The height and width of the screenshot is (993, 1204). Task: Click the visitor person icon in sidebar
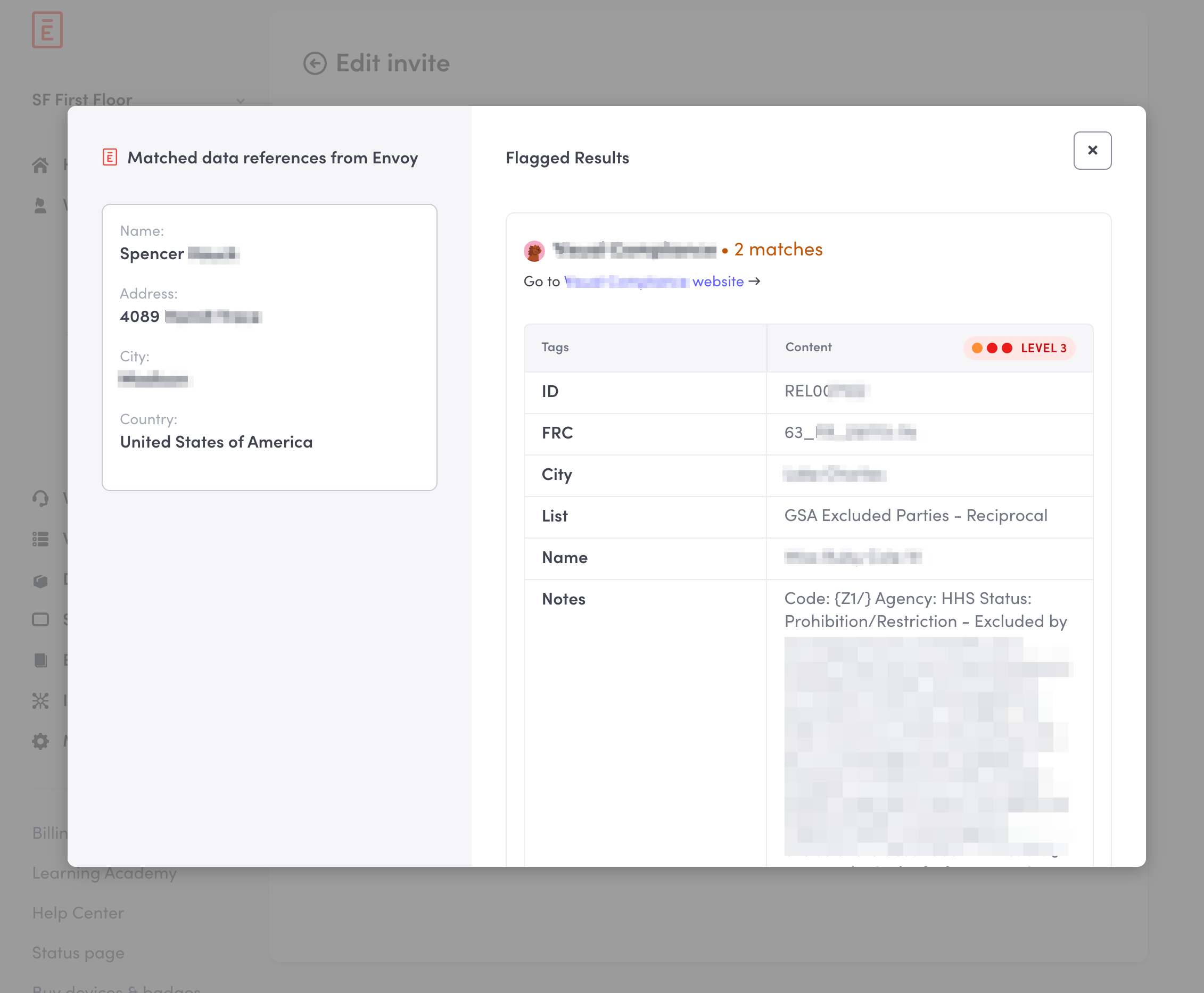tap(40, 205)
